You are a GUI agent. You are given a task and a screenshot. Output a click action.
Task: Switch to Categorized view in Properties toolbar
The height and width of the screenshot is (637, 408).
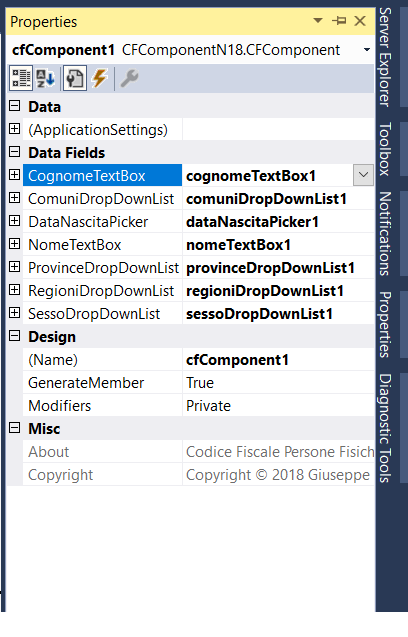pos(21,78)
